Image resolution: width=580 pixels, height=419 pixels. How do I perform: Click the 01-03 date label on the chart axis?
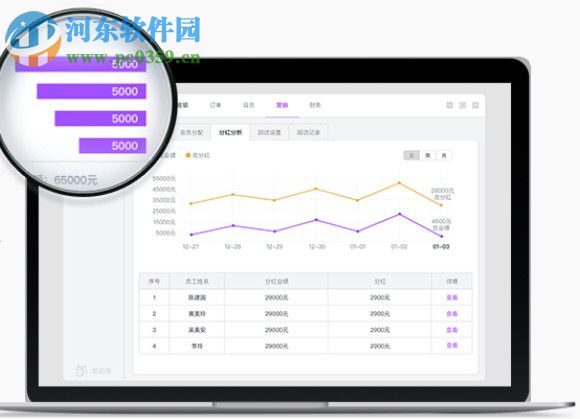coord(441,247)
